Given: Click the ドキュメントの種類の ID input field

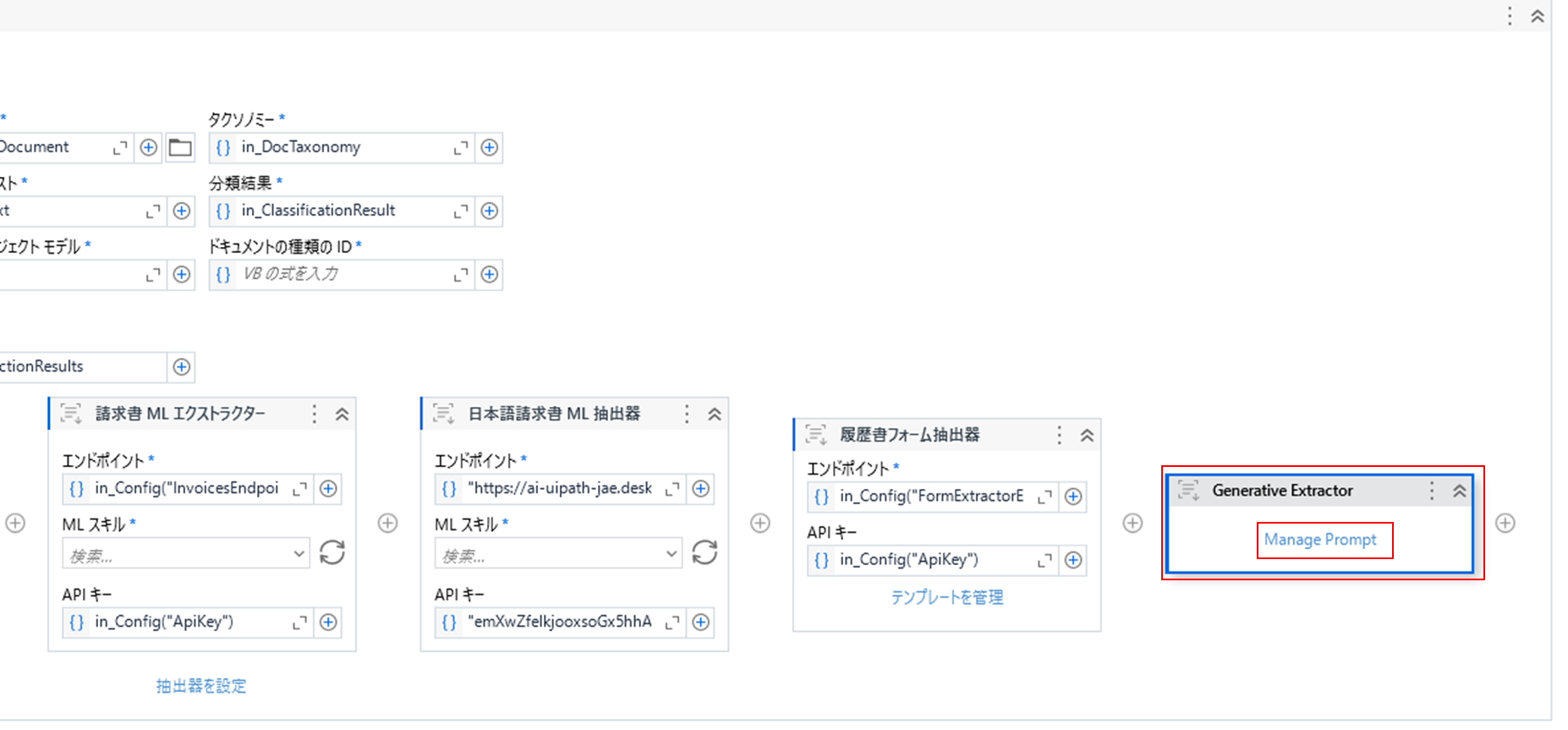Looking at the screenshot, I should (343, 275).
